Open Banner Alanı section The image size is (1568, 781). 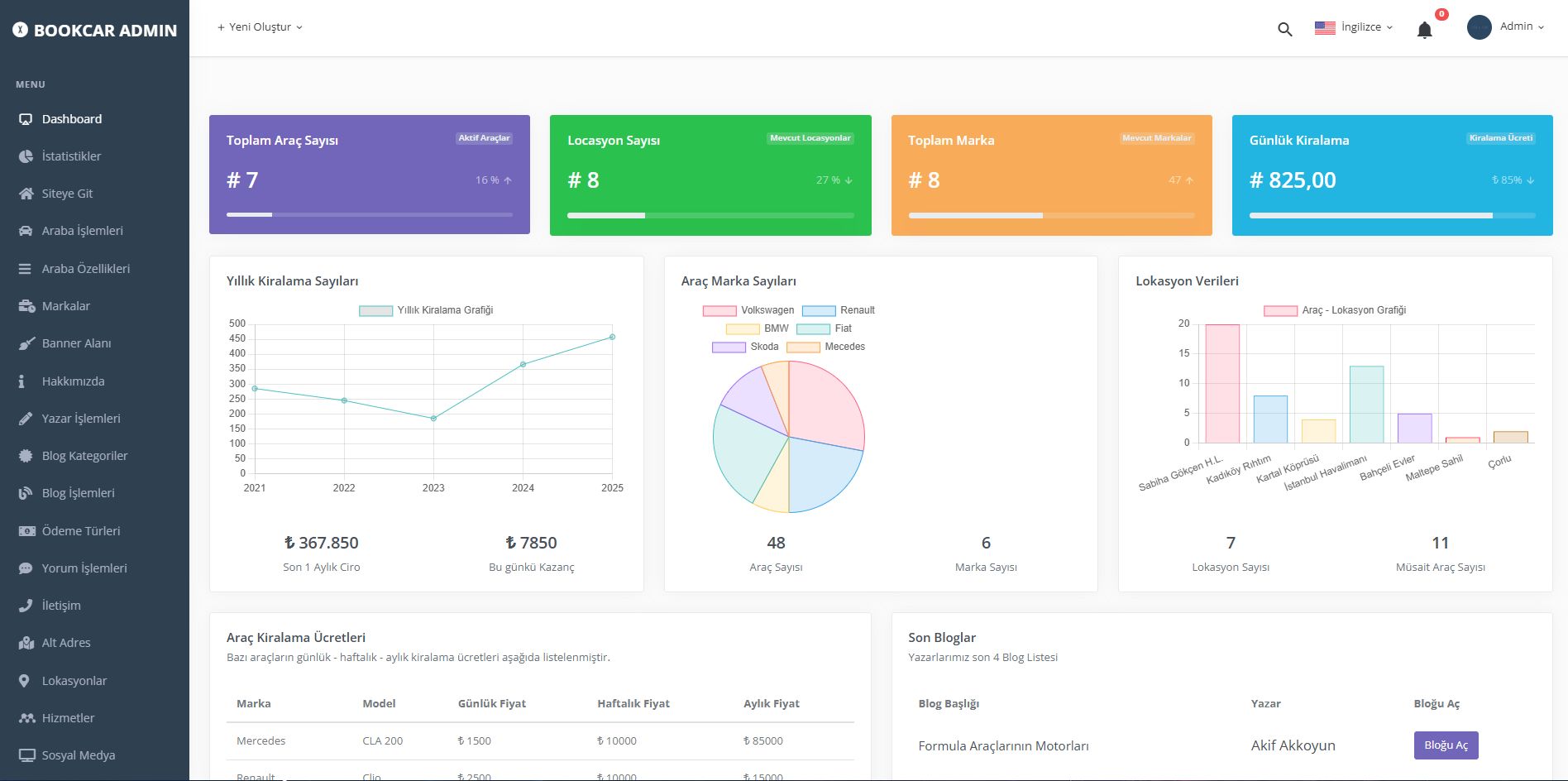(77, 343)
